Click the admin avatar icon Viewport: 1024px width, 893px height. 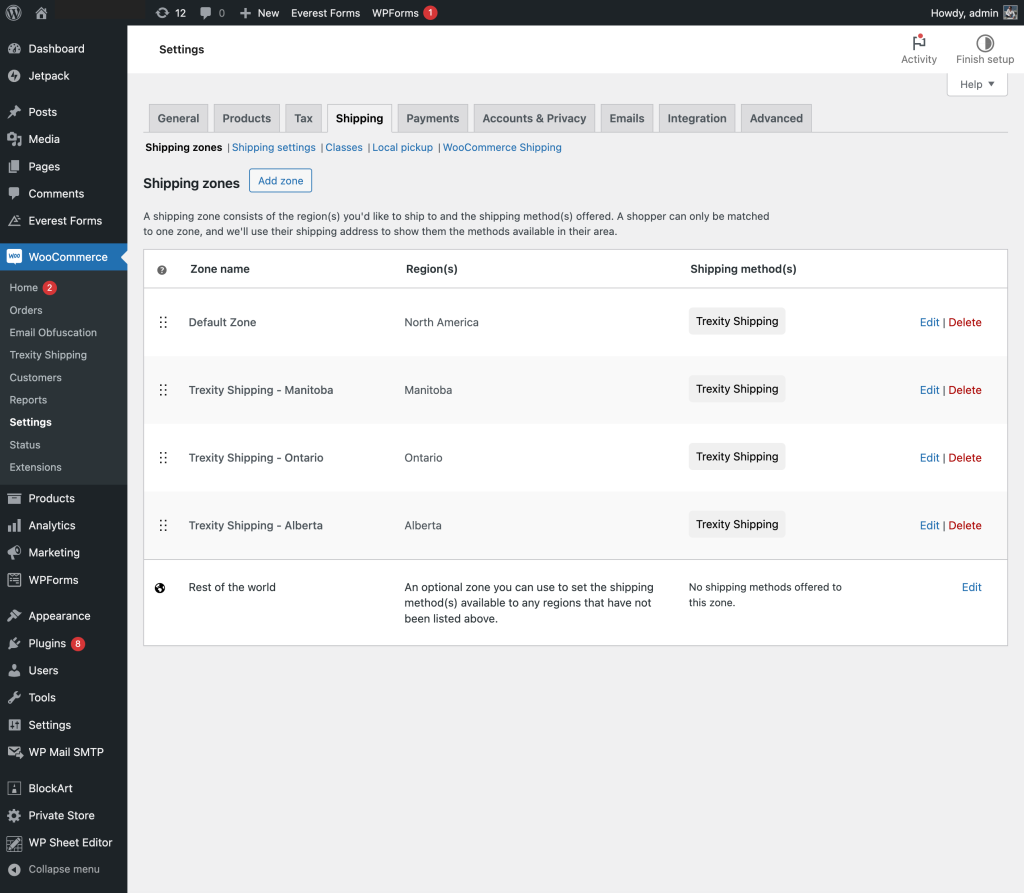tap(1010, 12)
